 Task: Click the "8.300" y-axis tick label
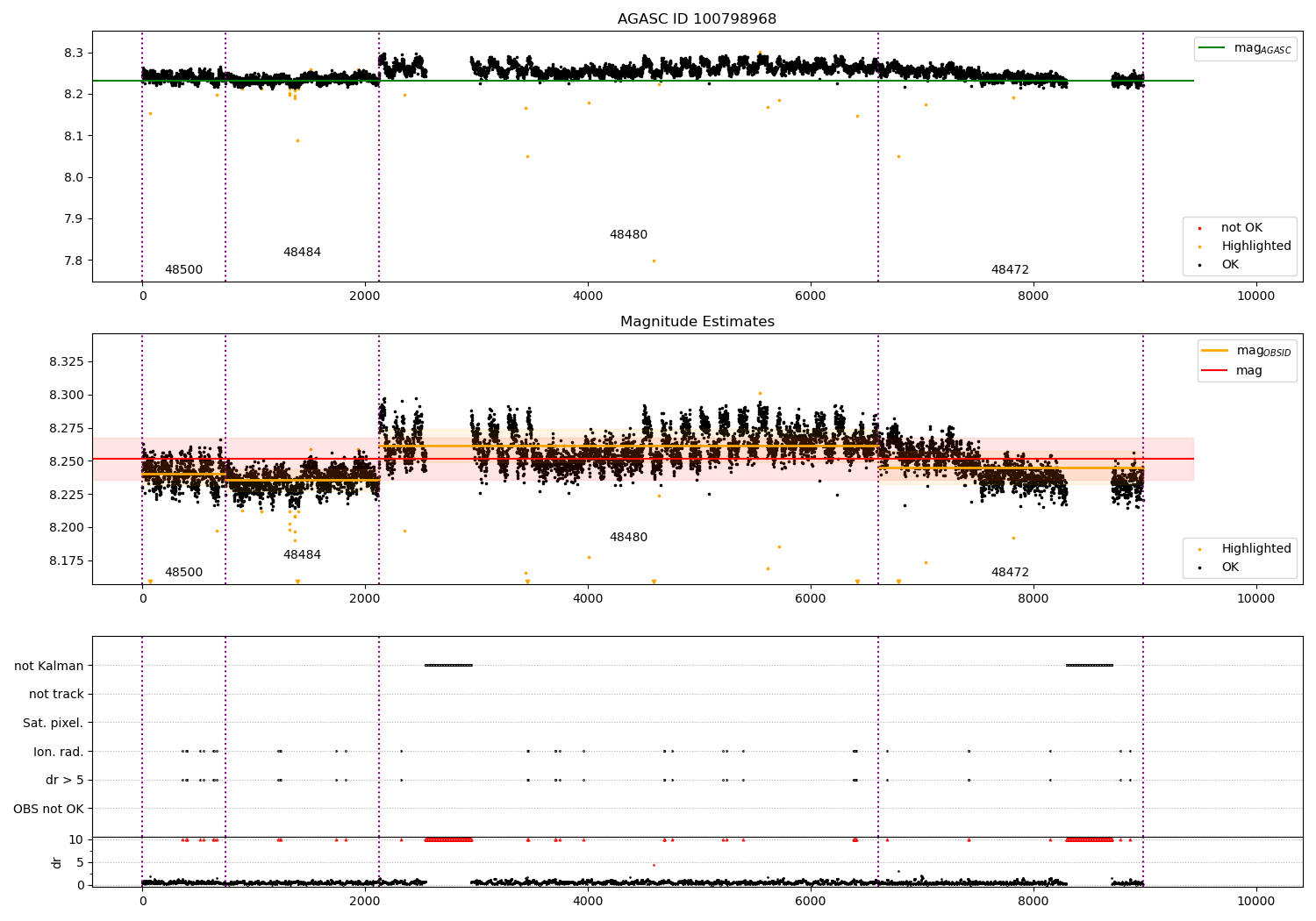[x=67, y=396]
